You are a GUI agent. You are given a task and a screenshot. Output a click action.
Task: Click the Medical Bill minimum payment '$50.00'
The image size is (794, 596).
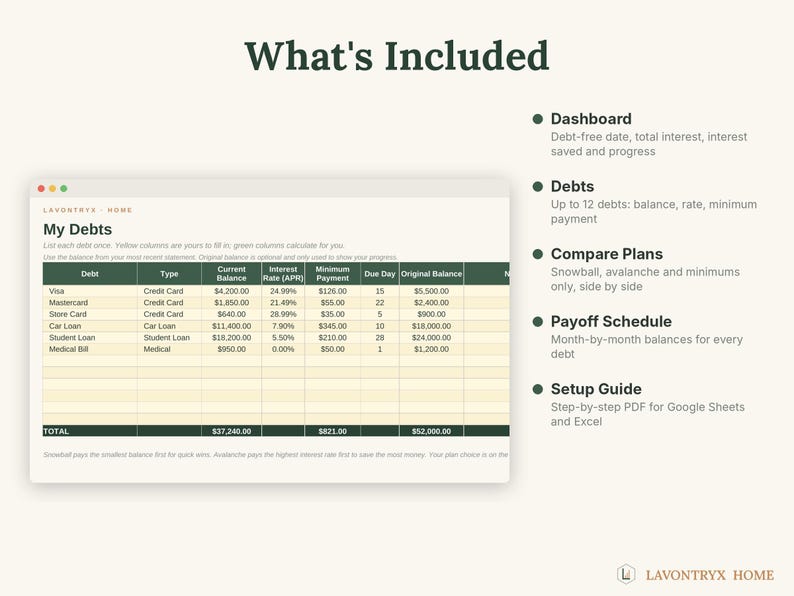pos(332,349)
